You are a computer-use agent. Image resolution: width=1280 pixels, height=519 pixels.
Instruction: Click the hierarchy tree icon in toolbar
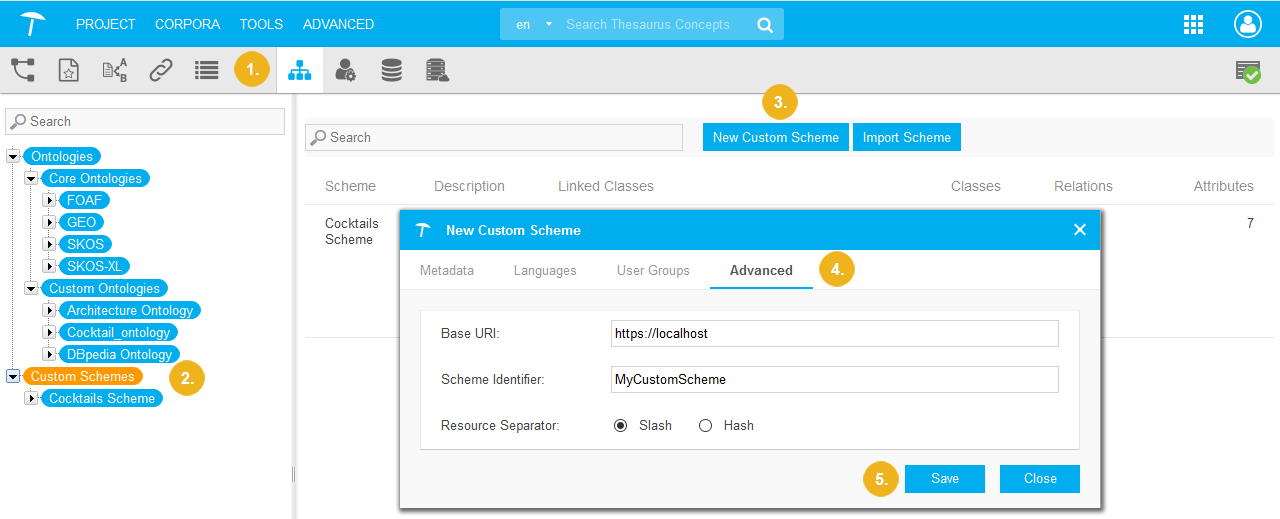click(22, 70)
